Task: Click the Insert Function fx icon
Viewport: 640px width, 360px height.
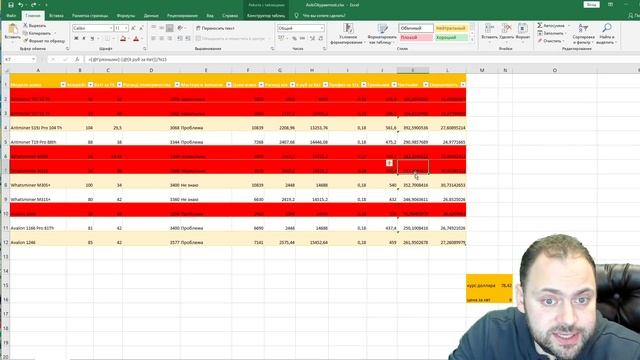Action: (77, 60)
